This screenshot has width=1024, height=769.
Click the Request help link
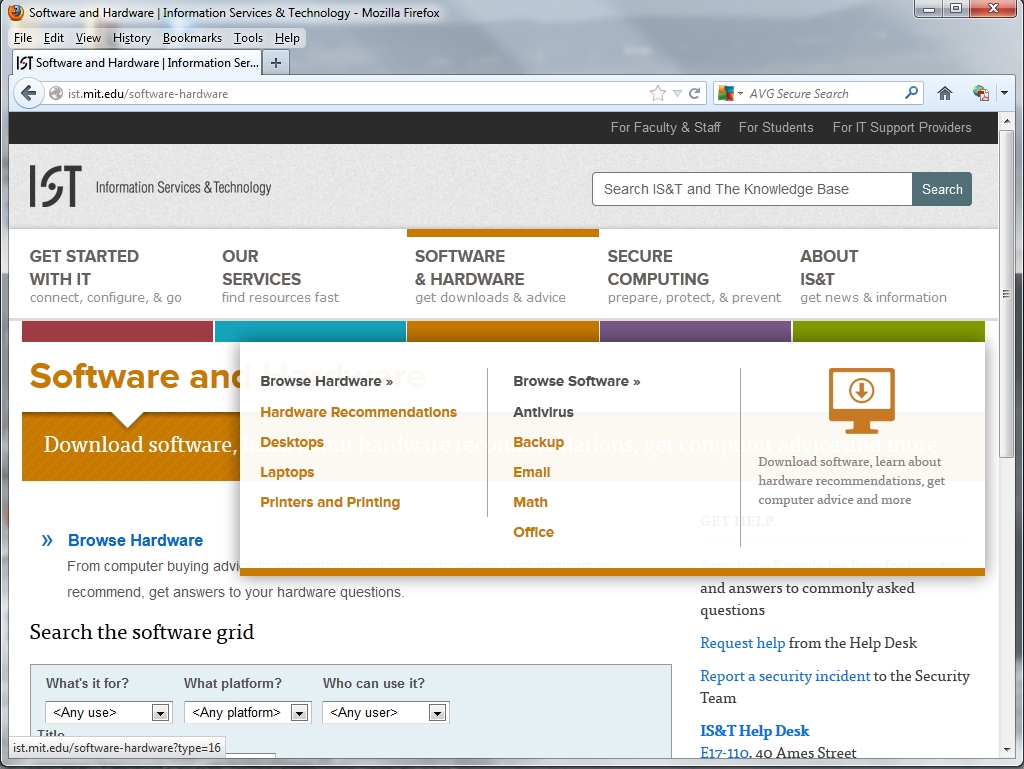pos(742,643)
